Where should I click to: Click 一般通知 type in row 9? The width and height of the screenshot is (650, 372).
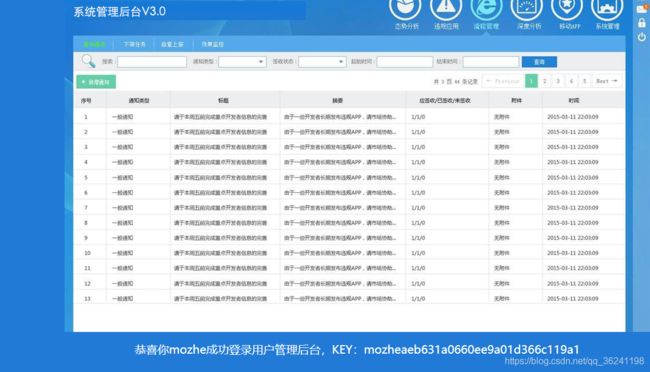pyautogui.click(x=122, y=238)
